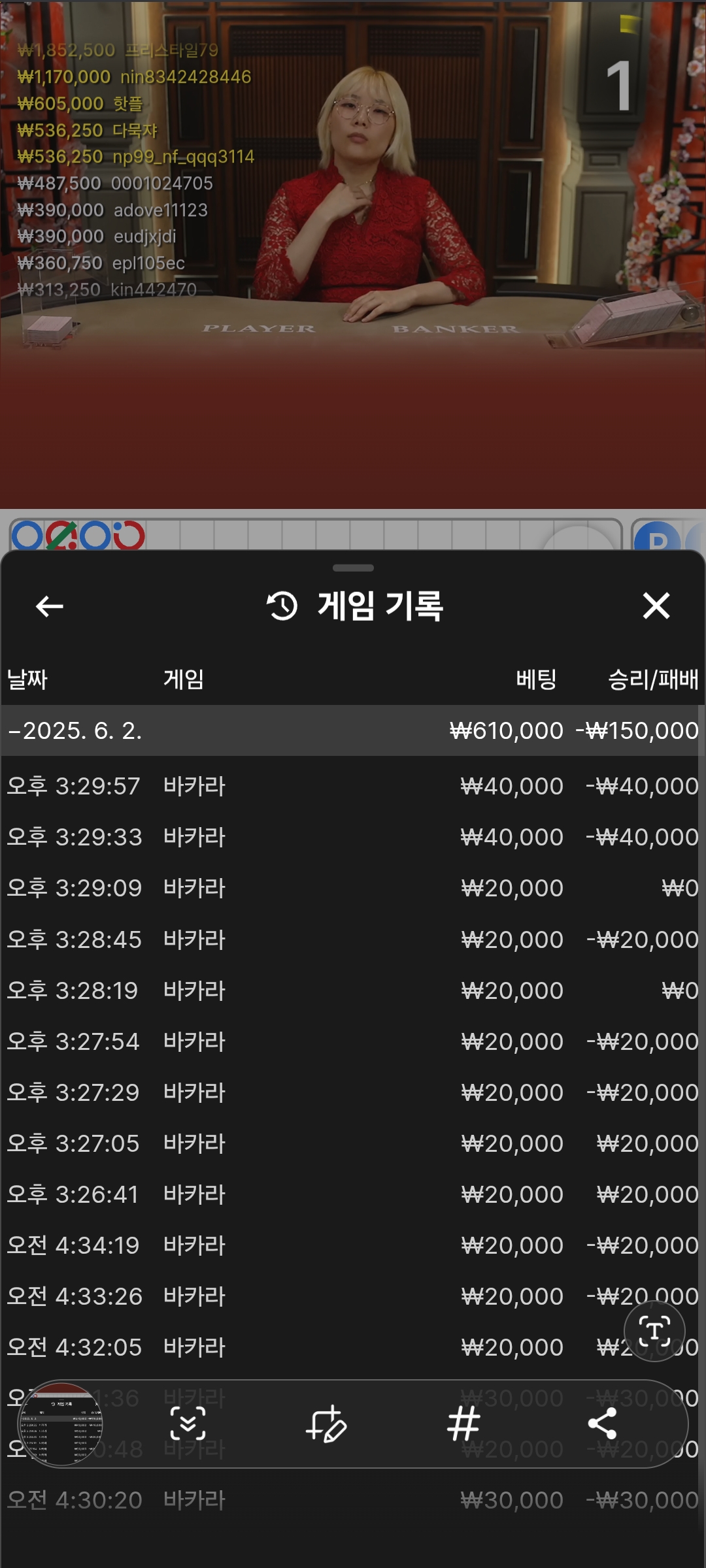Tap the 게임 column header

184,679
